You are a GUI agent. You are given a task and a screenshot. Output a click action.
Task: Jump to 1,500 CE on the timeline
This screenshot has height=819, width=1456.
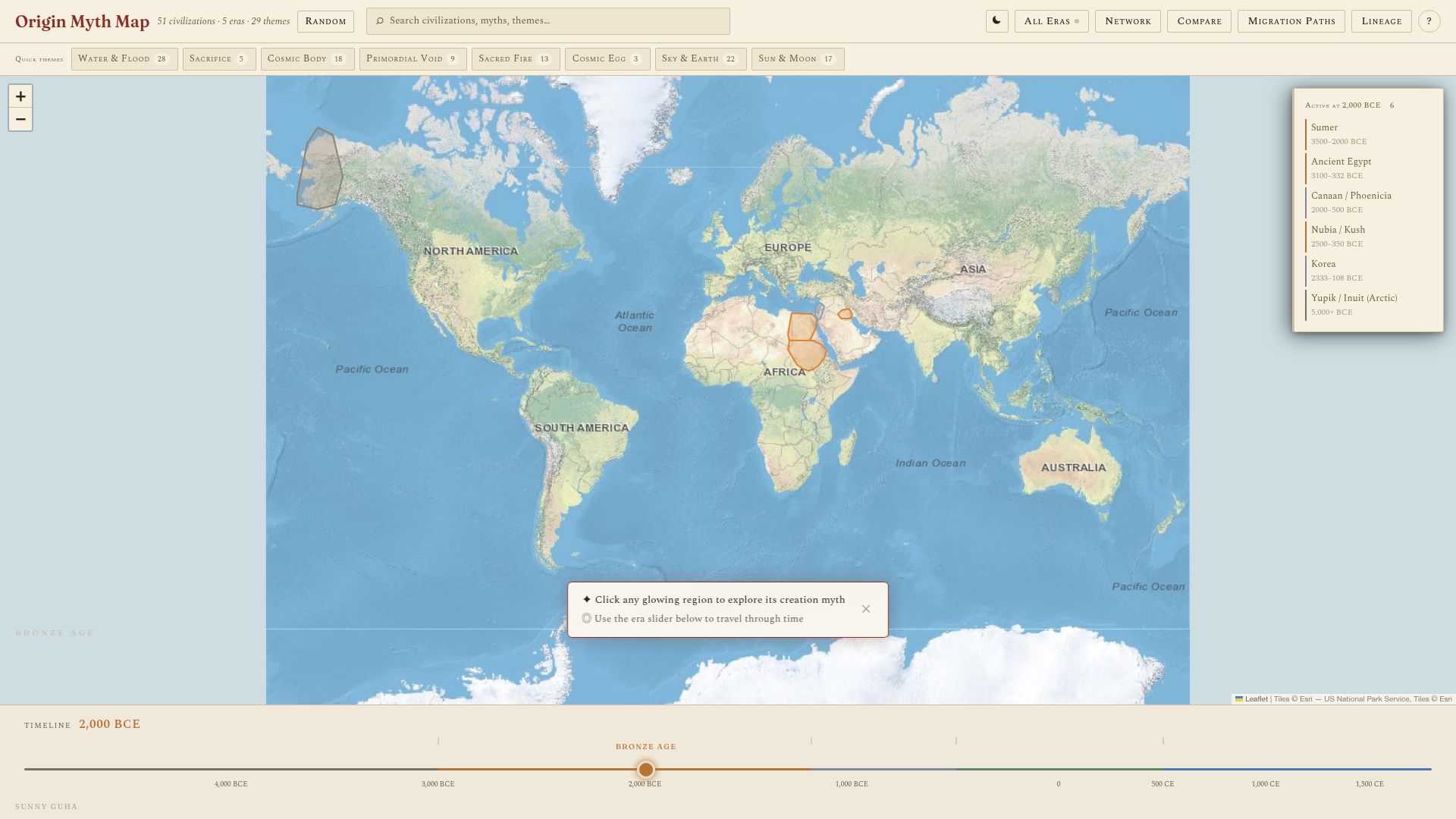tap(1370, 784)
